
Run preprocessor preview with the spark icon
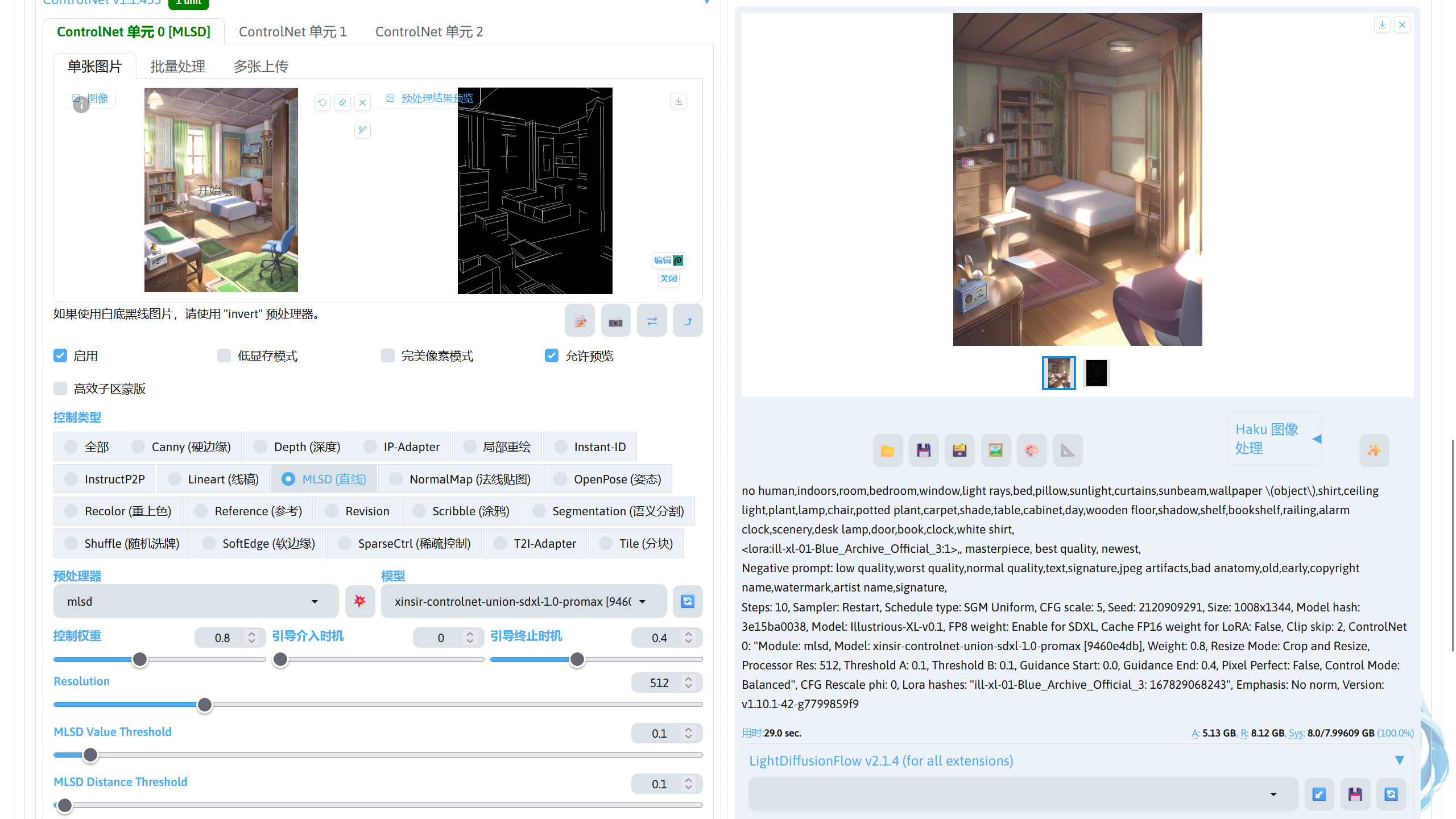pyautogui.click(x=360, y=601)
